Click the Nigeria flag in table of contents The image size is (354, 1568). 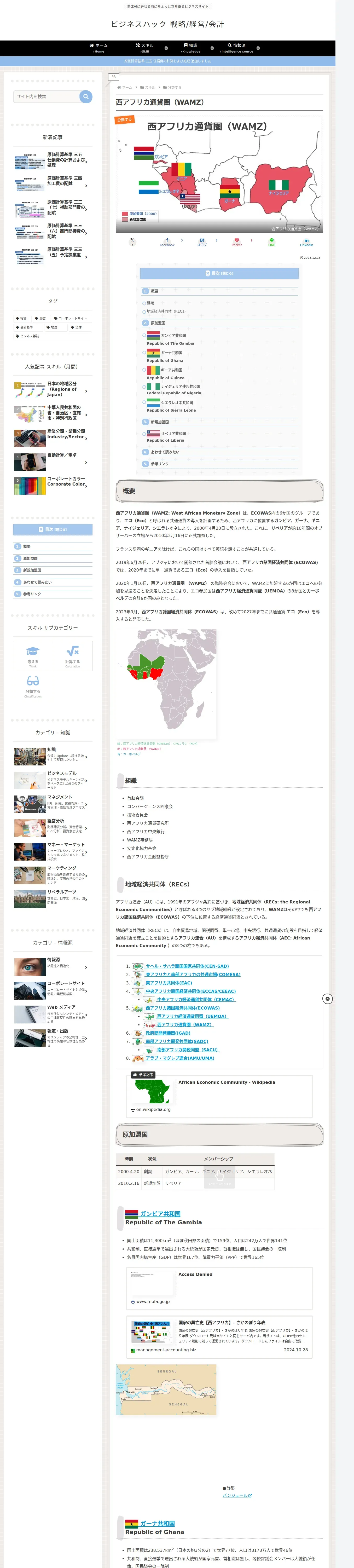point(153,386)
